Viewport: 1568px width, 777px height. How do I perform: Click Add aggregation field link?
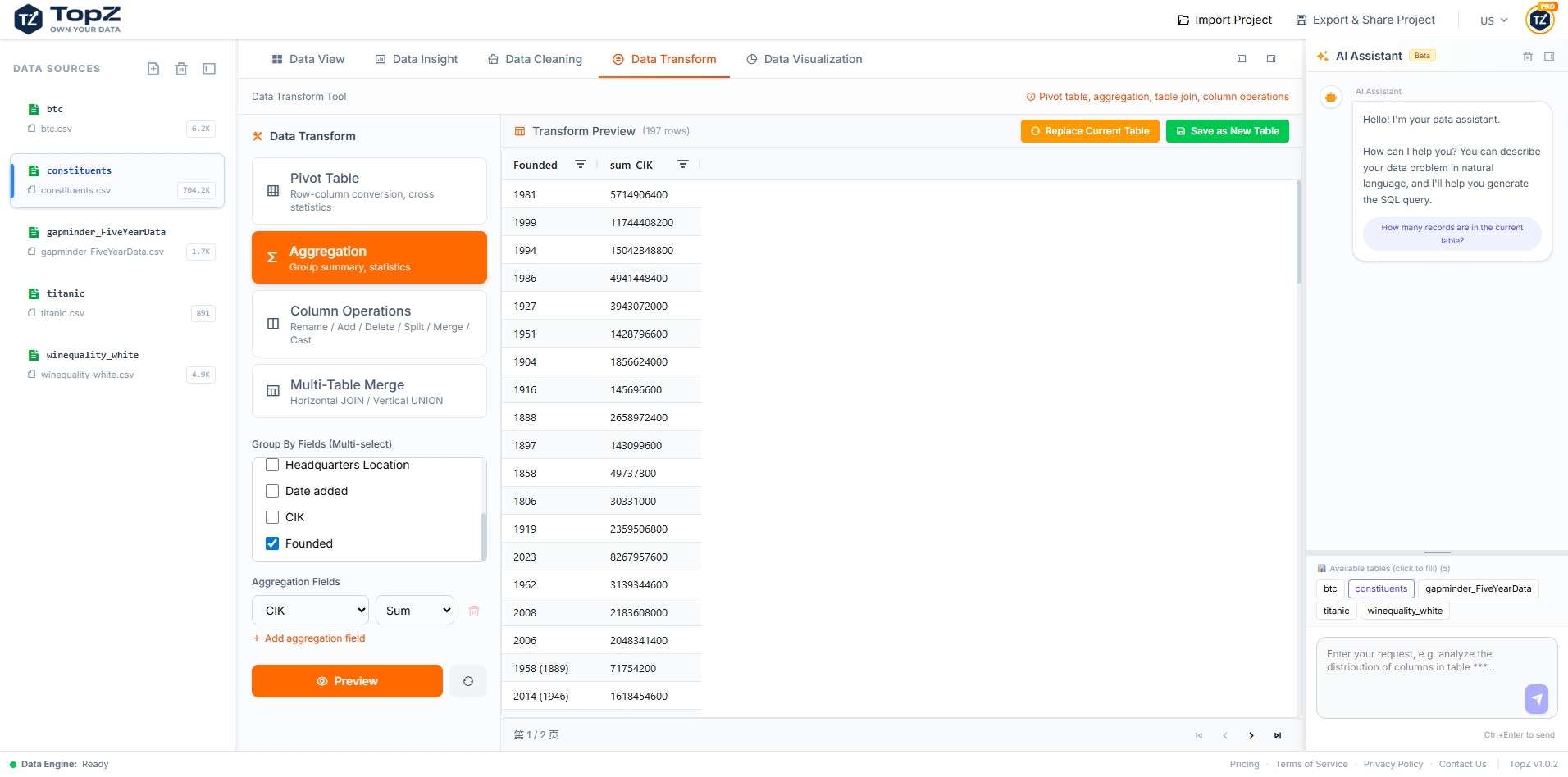pyautogui.click(x=309, y=638)
